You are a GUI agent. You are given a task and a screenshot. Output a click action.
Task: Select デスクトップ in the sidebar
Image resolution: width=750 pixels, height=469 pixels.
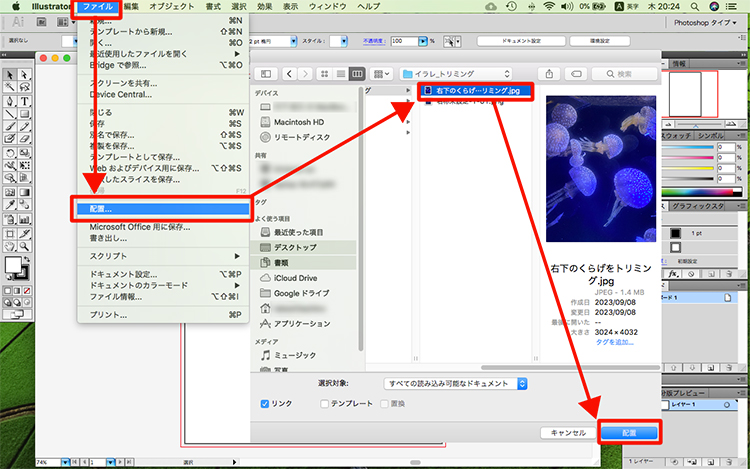(294, 246)
